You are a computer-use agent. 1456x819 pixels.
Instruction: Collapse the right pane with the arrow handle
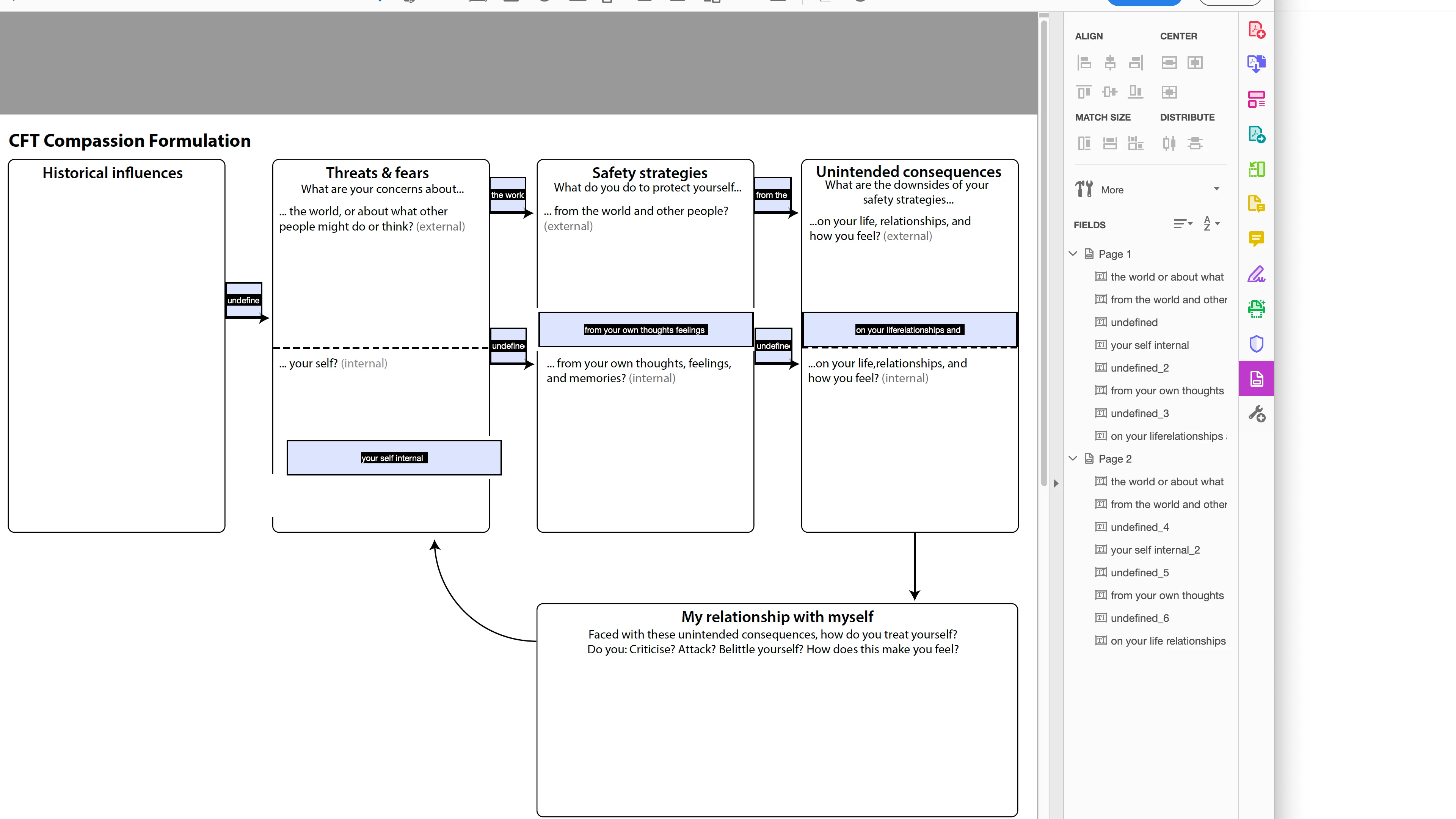1056,483
